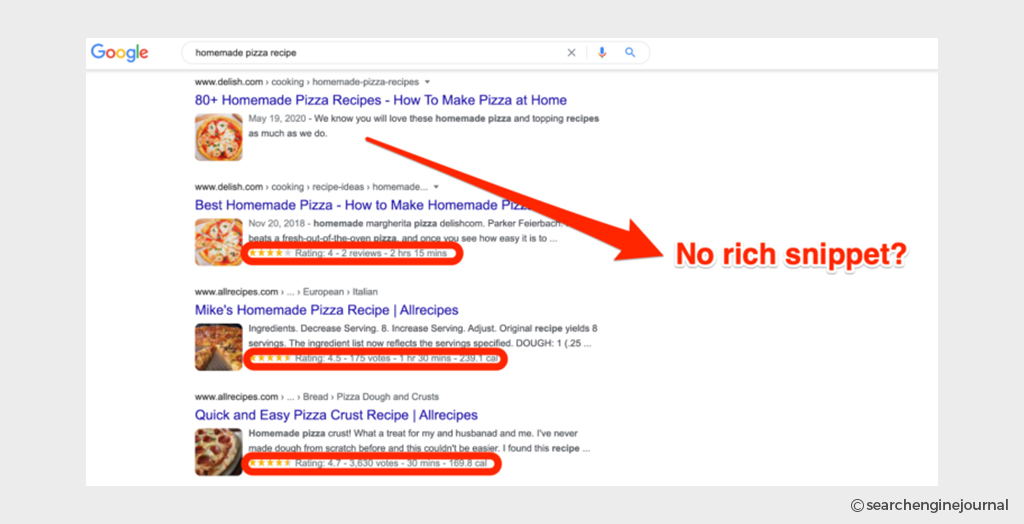Click the pizza thumbnail of 80+ Homemade Pizza Recipes
1024x524 pixels.
(219, 137)
